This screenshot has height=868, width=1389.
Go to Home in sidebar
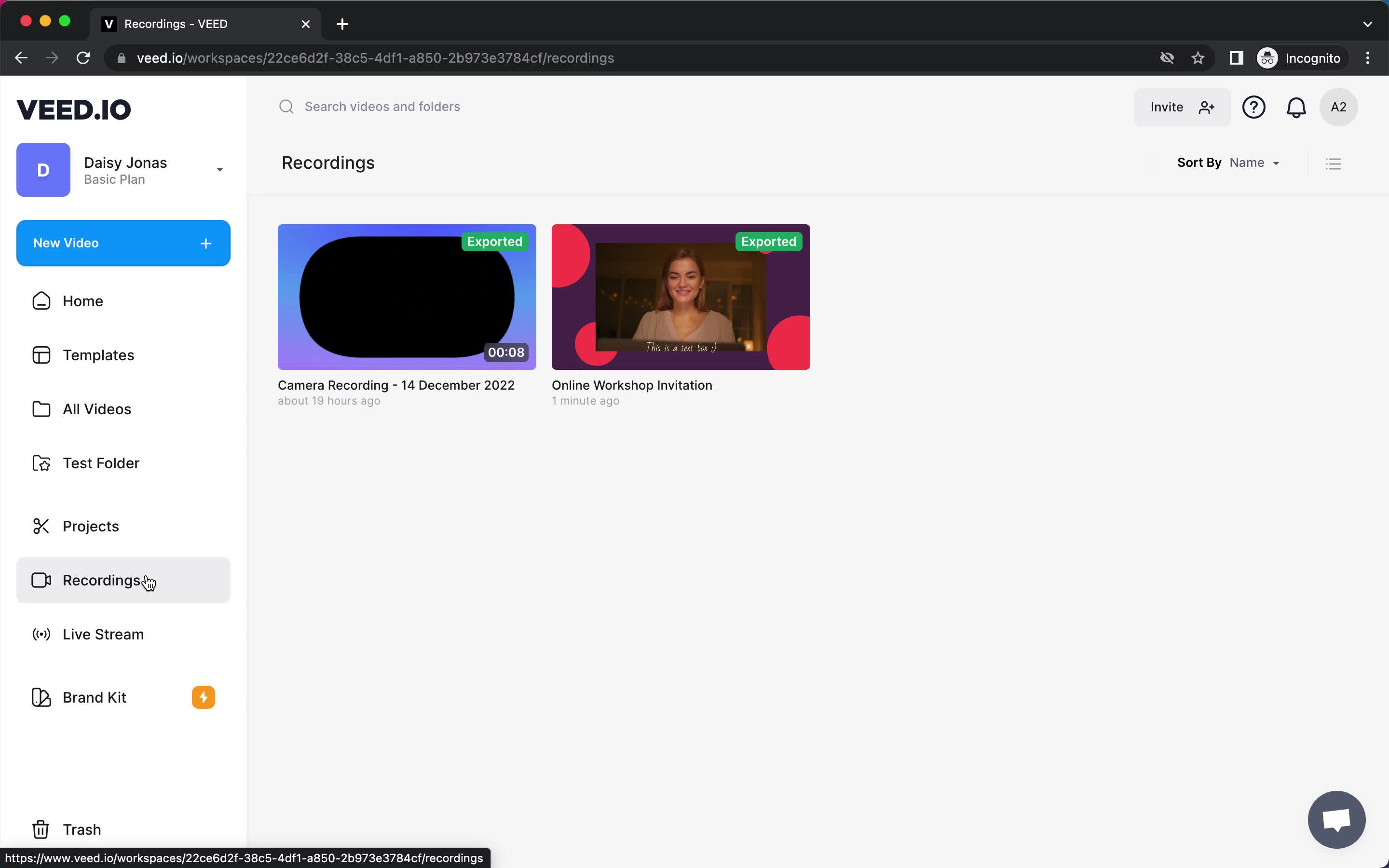coord(123,301)
